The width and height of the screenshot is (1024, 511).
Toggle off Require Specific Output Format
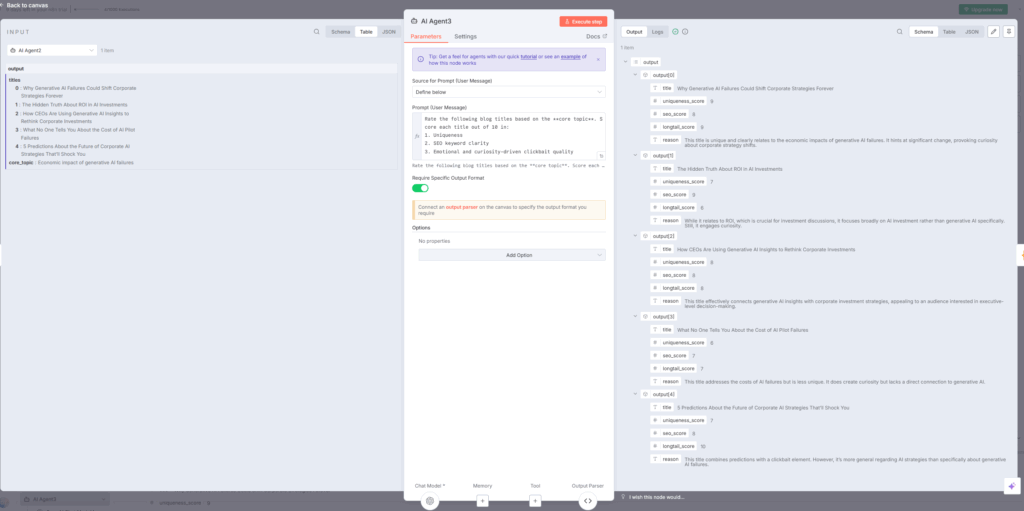click(420, 187)
